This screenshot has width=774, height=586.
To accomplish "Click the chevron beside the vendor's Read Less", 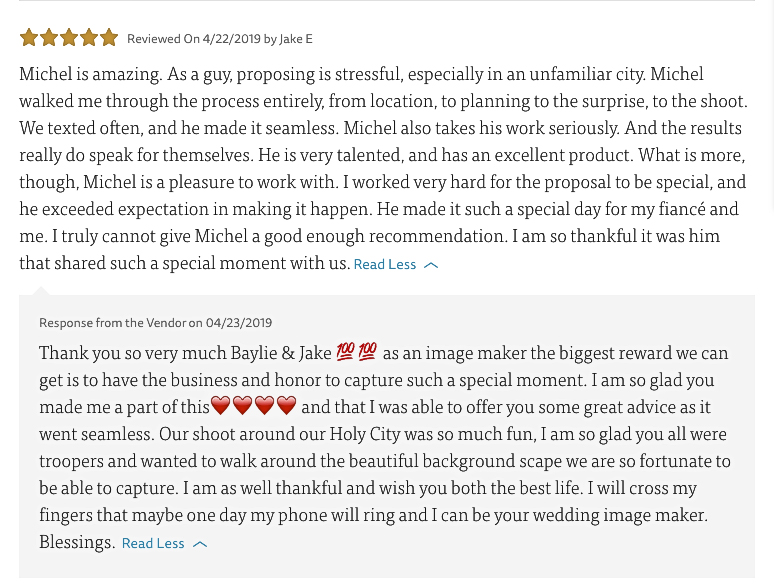I will coord(200,544).
